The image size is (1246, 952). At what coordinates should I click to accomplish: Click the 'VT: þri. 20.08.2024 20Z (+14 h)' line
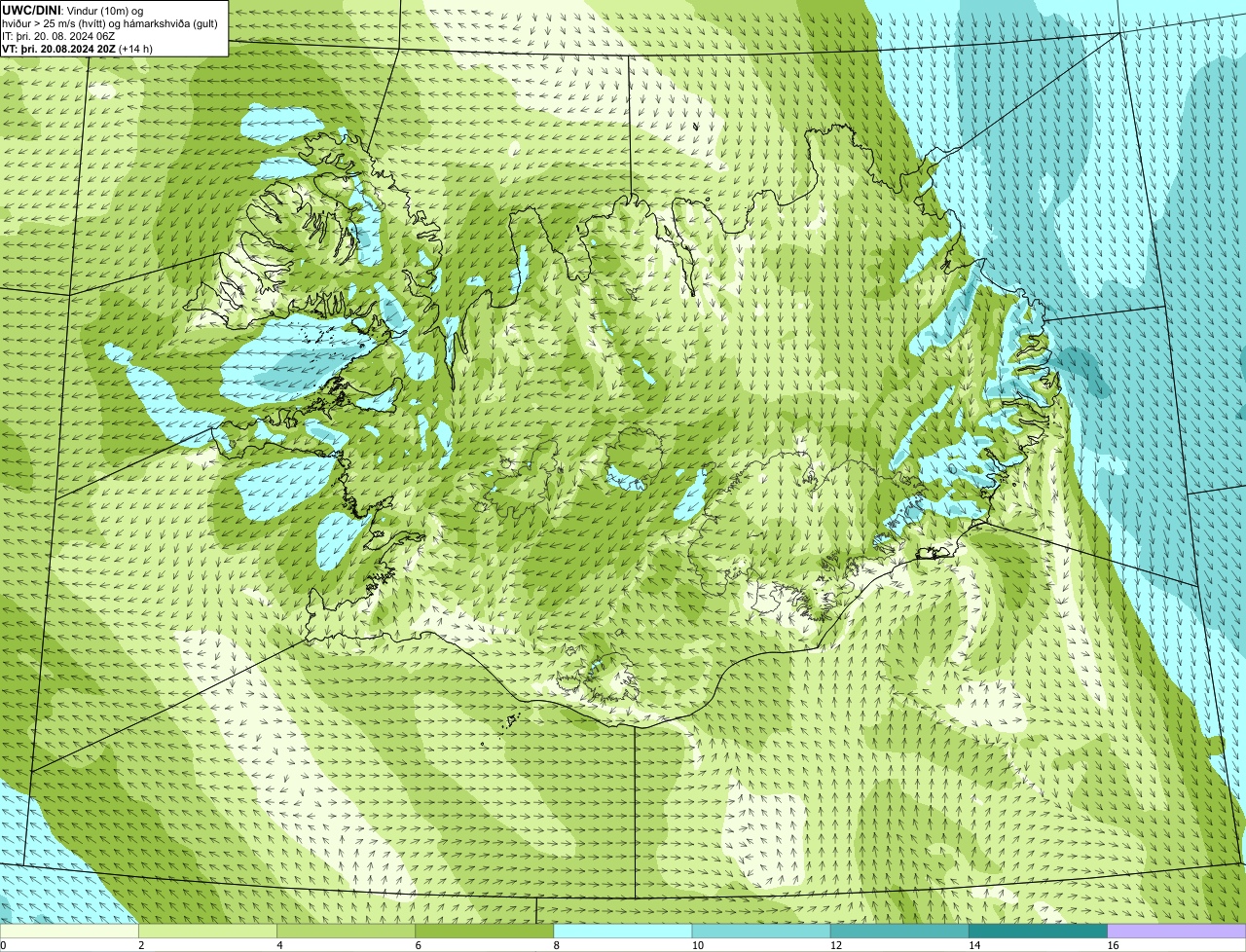click(x=78, y=48)
